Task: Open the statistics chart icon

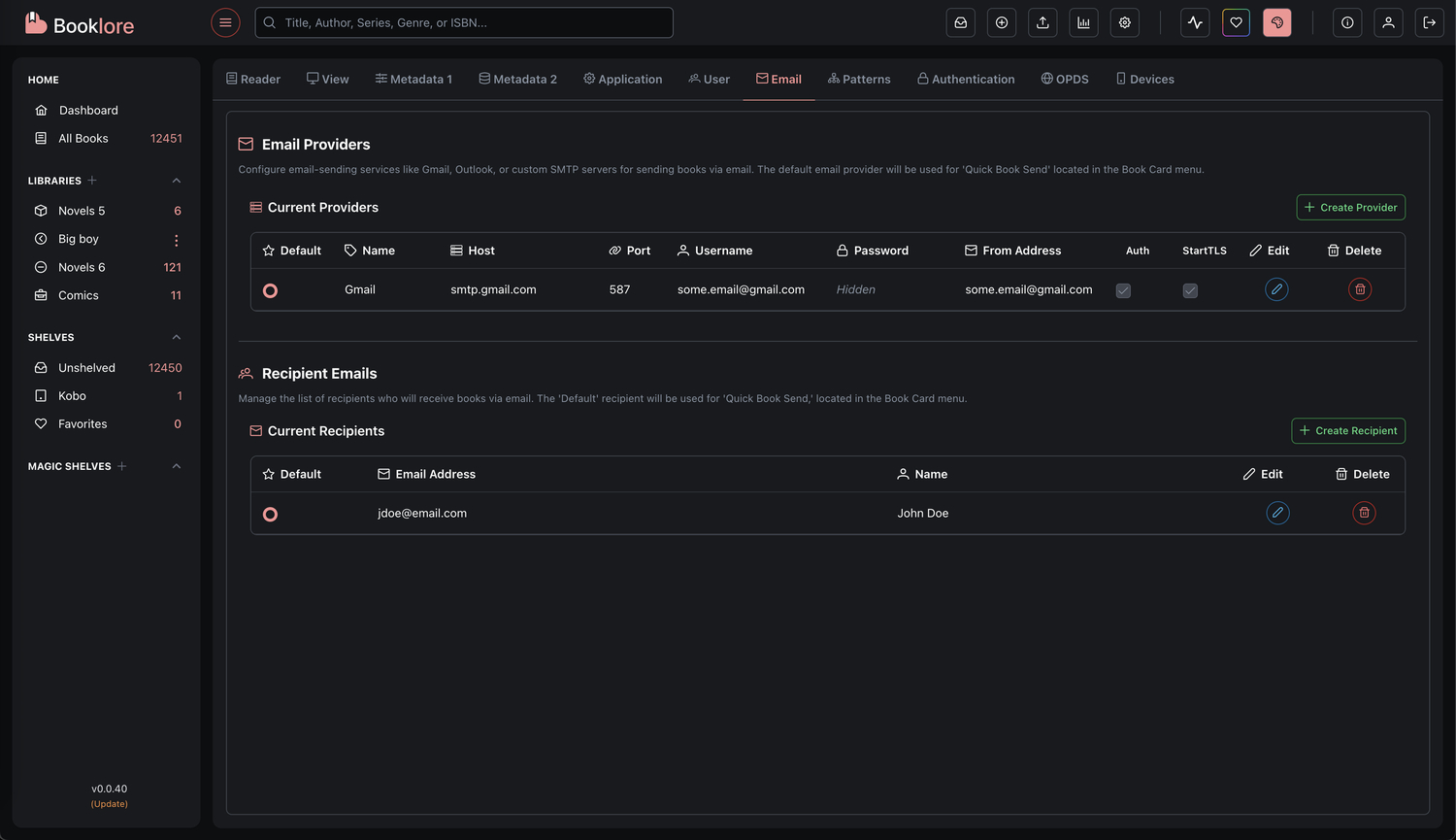Action: (x=1083, y=22)
